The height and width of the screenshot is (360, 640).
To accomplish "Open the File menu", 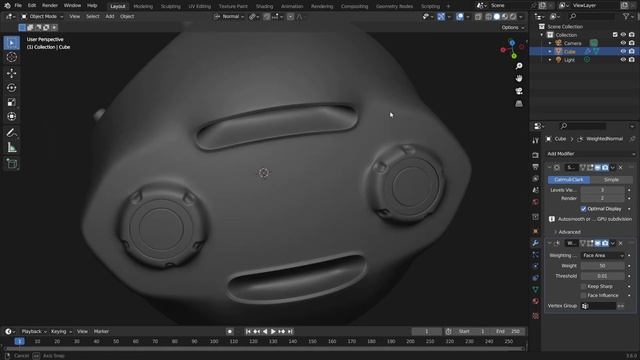I will point(18,5).
